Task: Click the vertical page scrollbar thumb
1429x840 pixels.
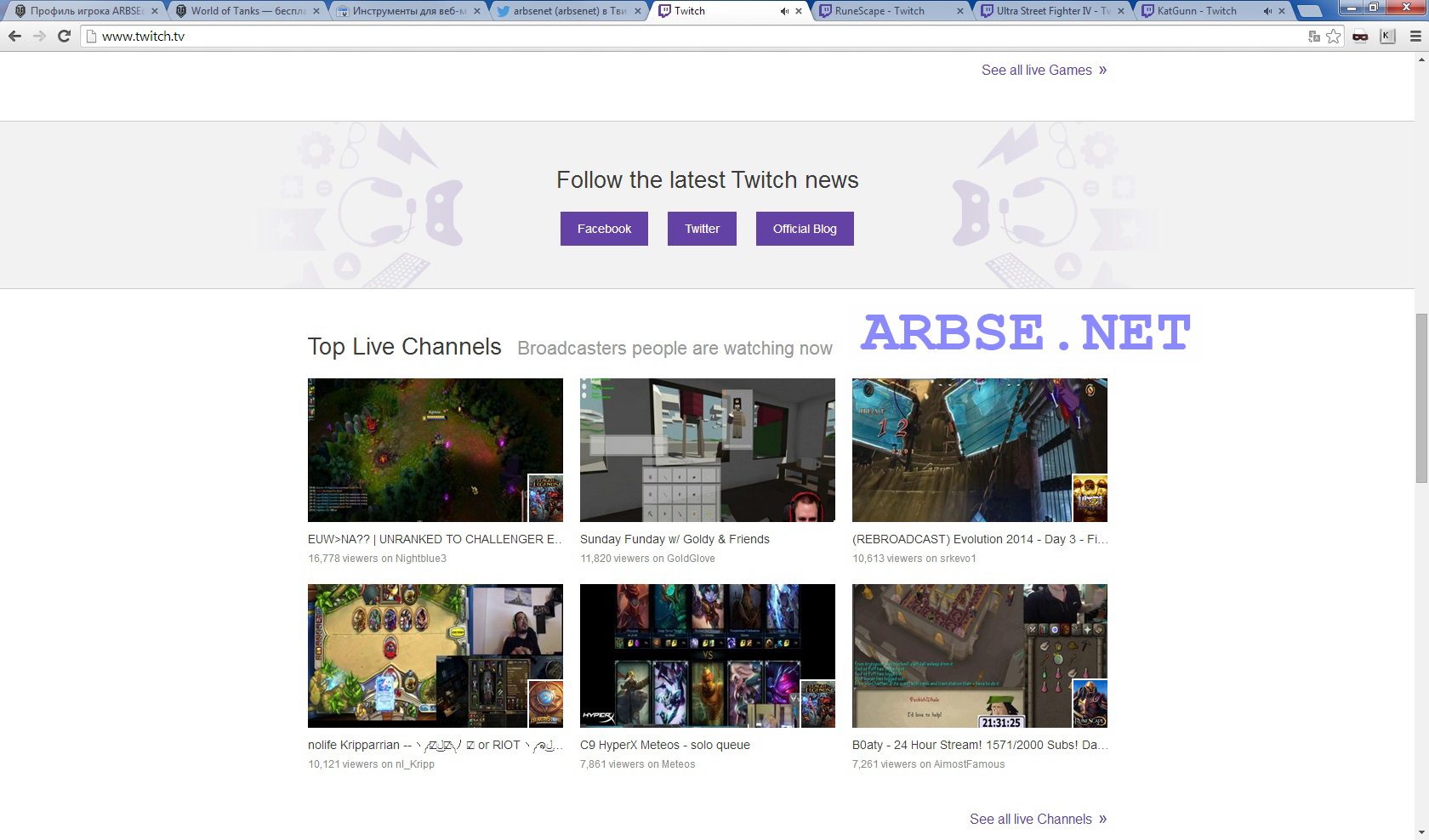Action: tap(1421, 398)
